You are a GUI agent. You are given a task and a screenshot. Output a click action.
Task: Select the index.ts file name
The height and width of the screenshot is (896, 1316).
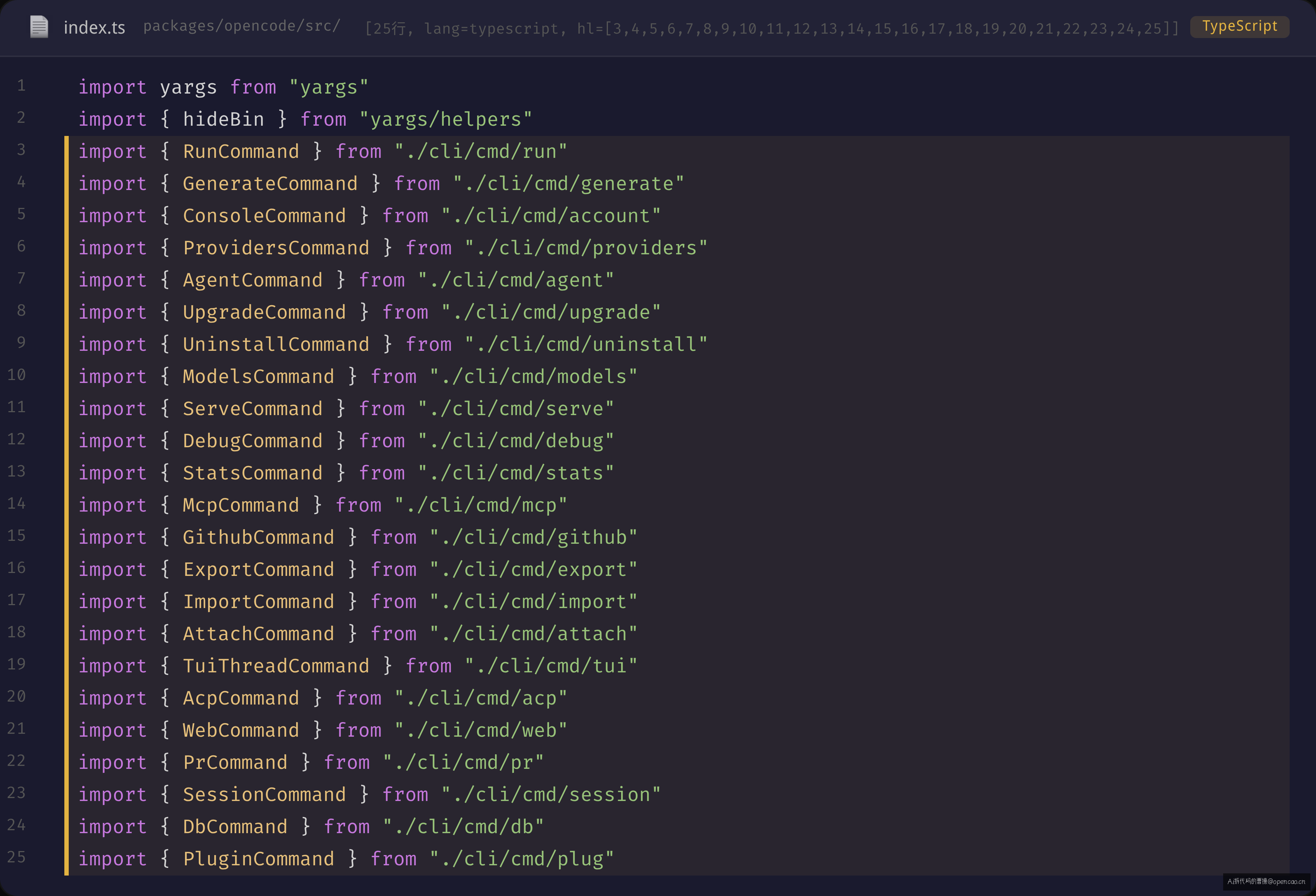coord(94,28)
